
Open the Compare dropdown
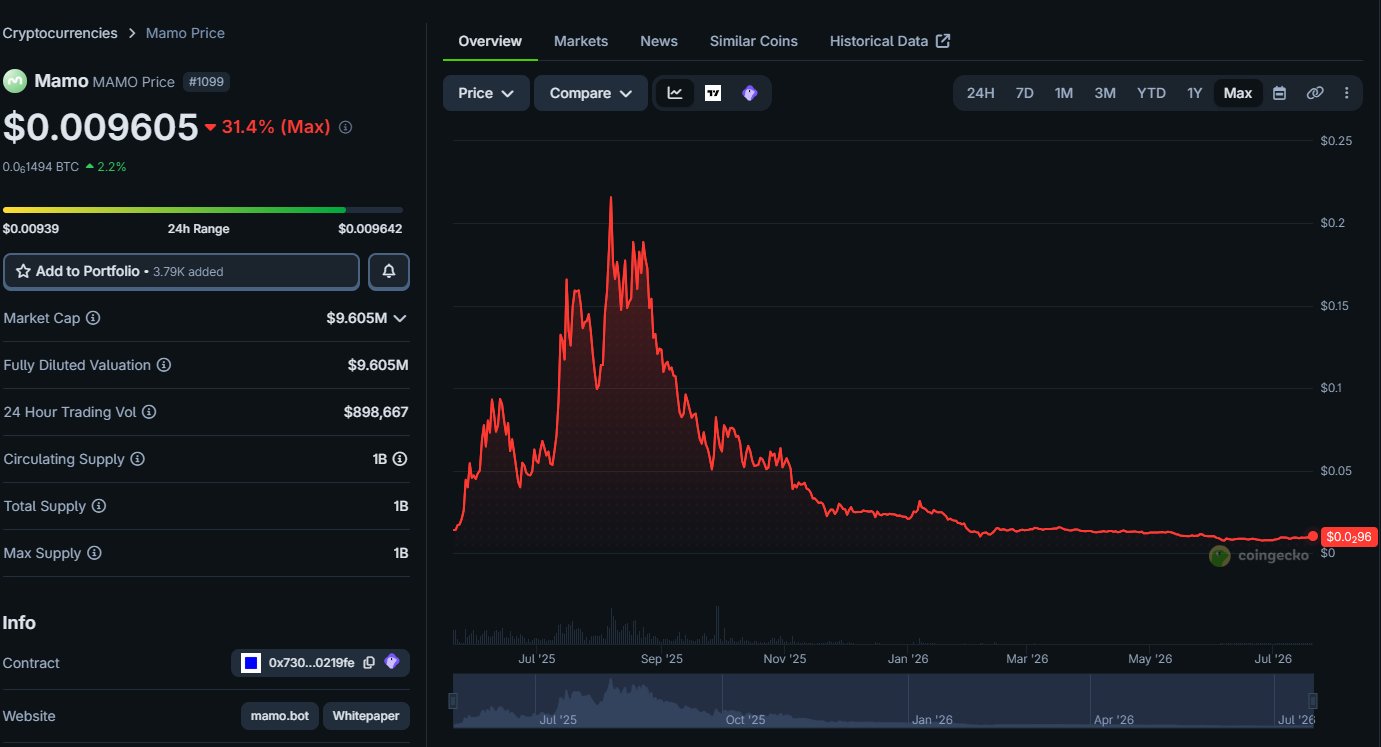point(591,93)
